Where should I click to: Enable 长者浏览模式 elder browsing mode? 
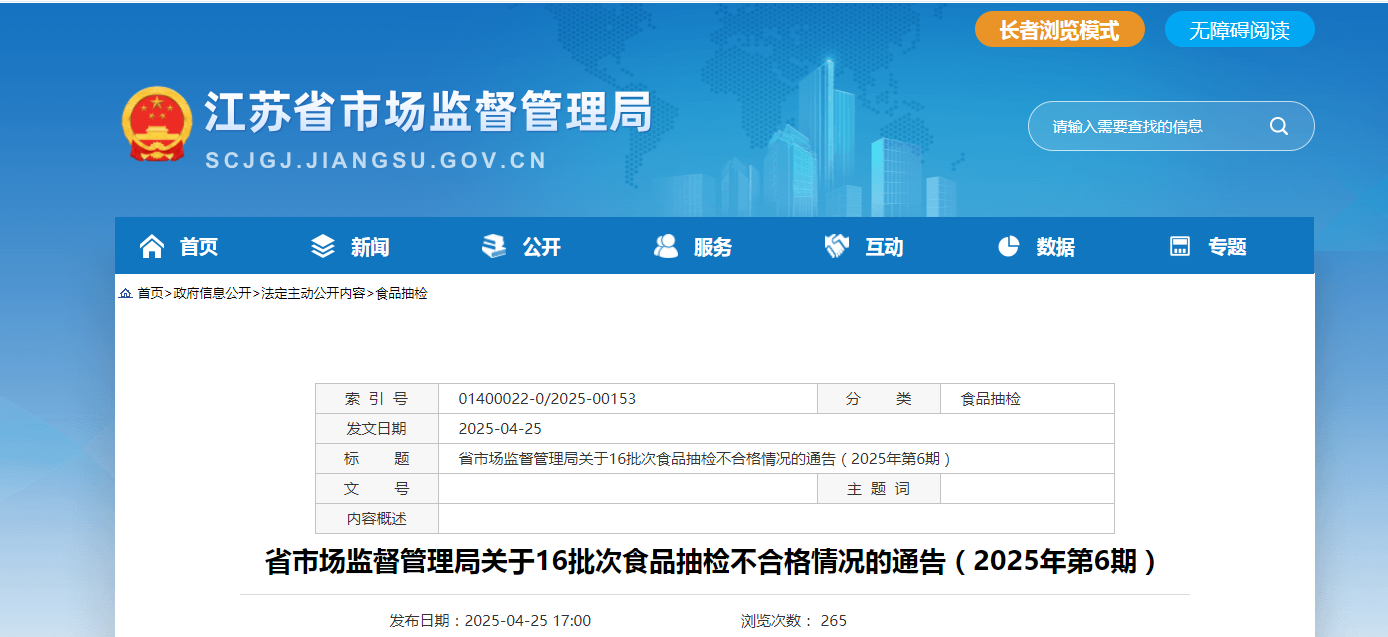pos(1060,30)
